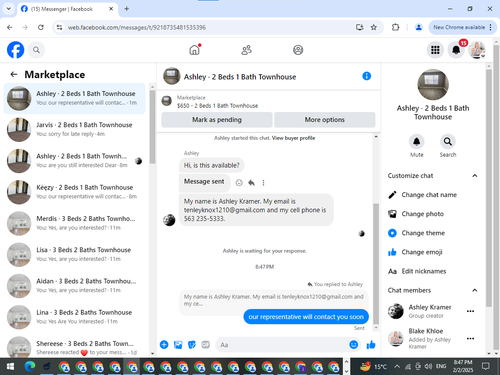The height and width of the screenshot is (375, 500).
Task: Open Merdis - 3 Beds 2 Baths chat
Action: 75,223
